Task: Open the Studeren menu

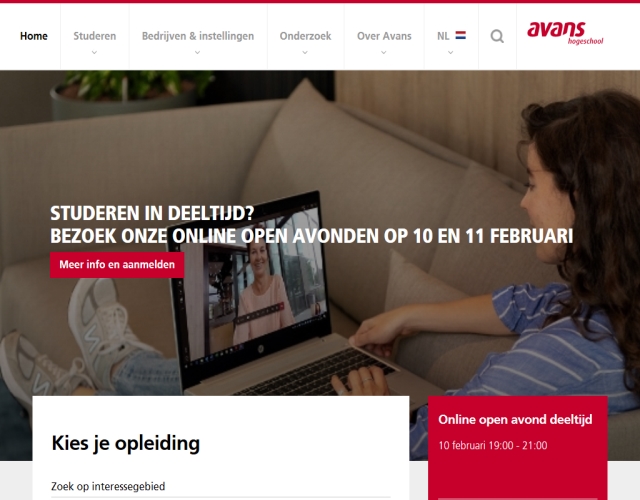Action: [x=95, y=36]
